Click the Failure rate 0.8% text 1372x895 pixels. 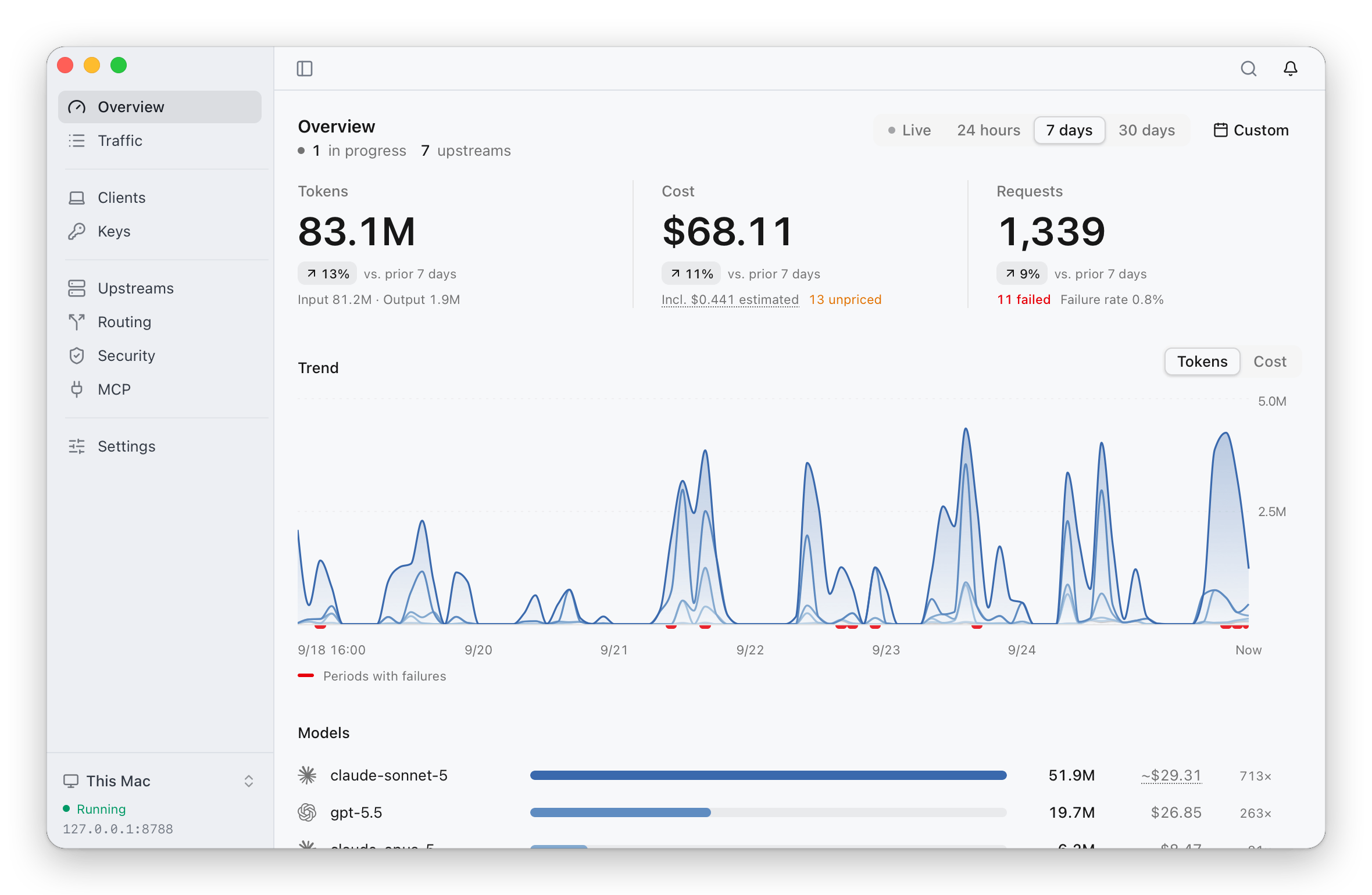(x=1112, y=299)
